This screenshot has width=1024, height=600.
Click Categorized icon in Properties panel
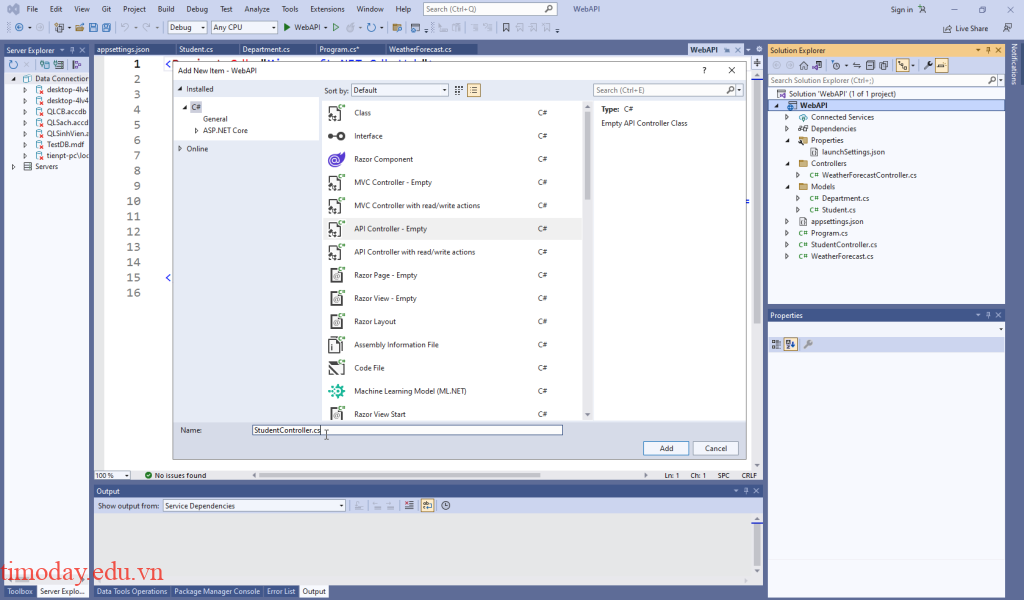(776, 344)
